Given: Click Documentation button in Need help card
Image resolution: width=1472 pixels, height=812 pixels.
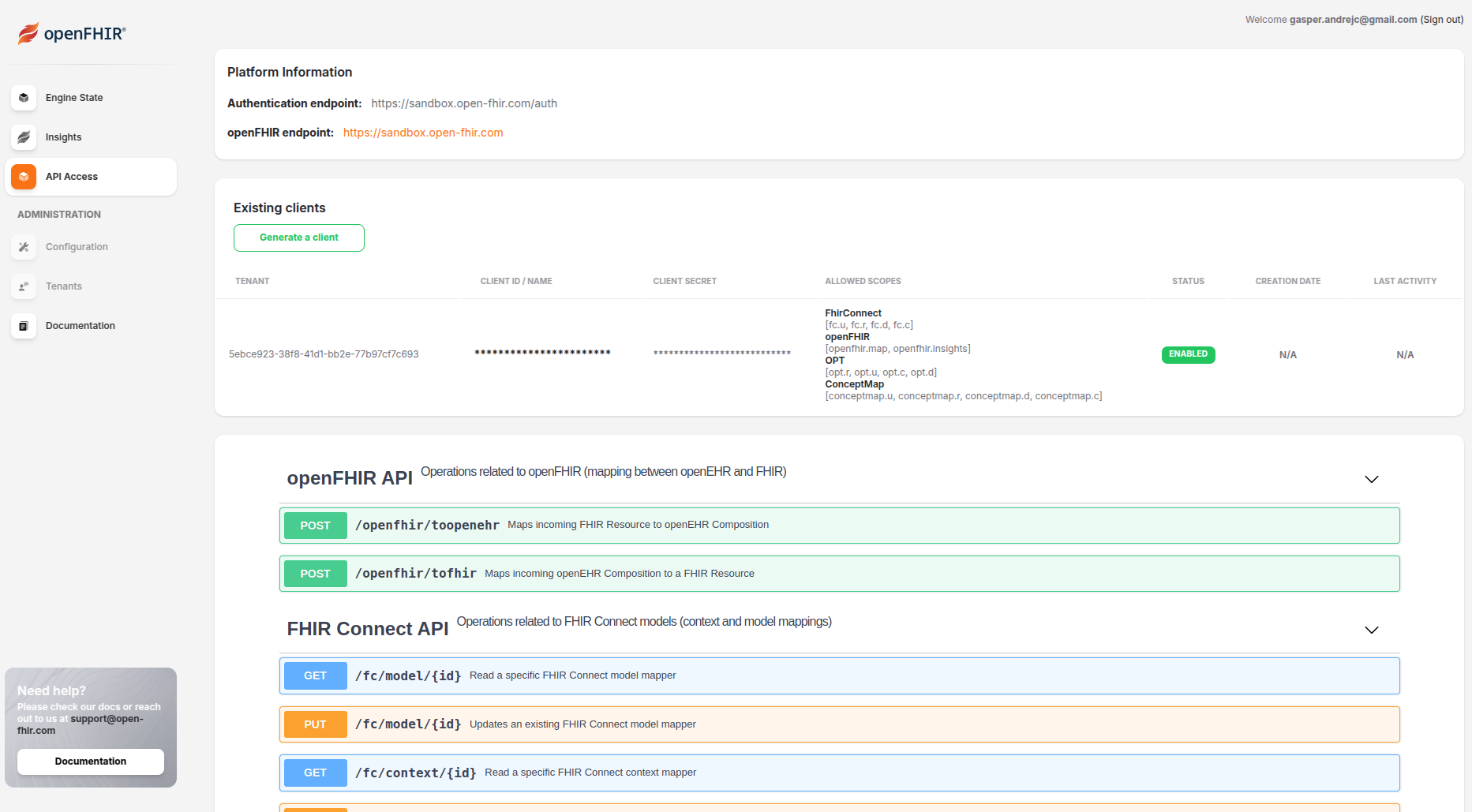Looking at the screenshot, I should (91, 761).
